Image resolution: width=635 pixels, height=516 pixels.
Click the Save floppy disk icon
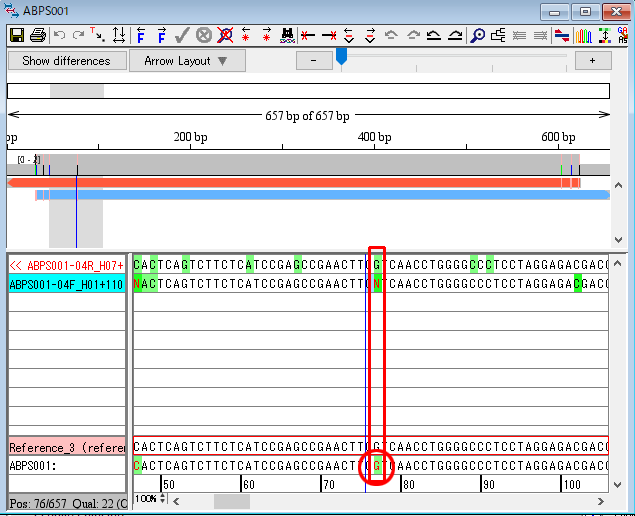tap(16, 36)
